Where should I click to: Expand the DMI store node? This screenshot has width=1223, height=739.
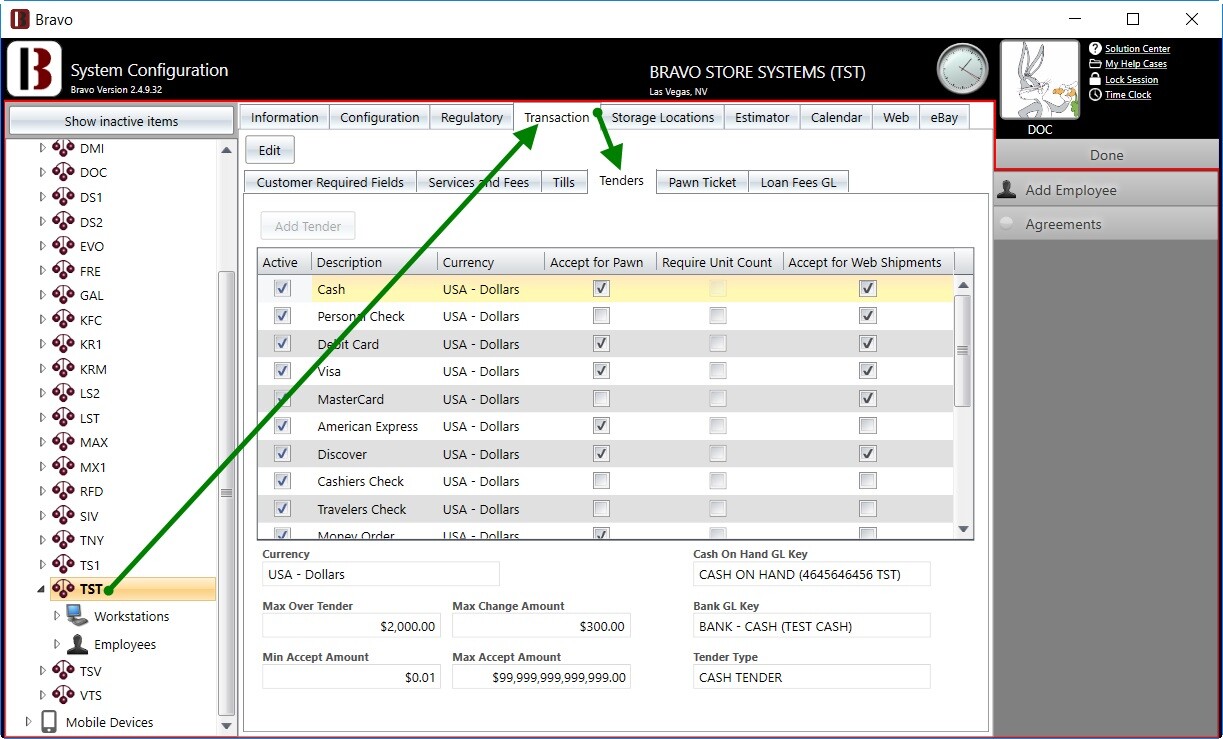[x=42, y=148]
